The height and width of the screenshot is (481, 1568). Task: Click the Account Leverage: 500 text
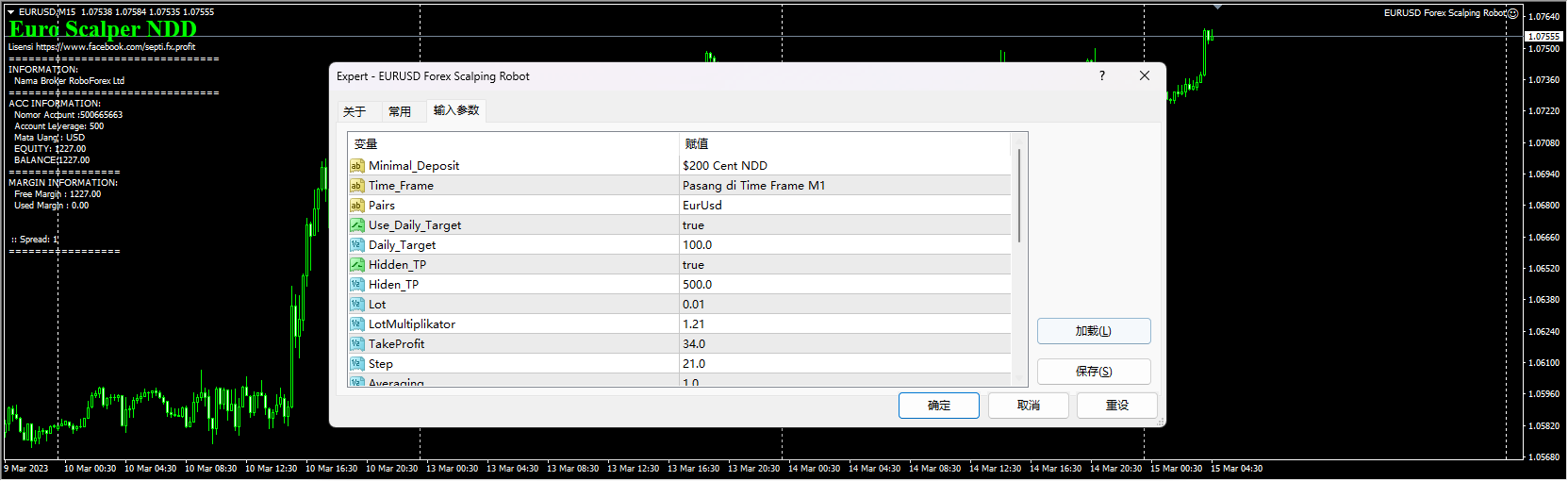(58, 126)
